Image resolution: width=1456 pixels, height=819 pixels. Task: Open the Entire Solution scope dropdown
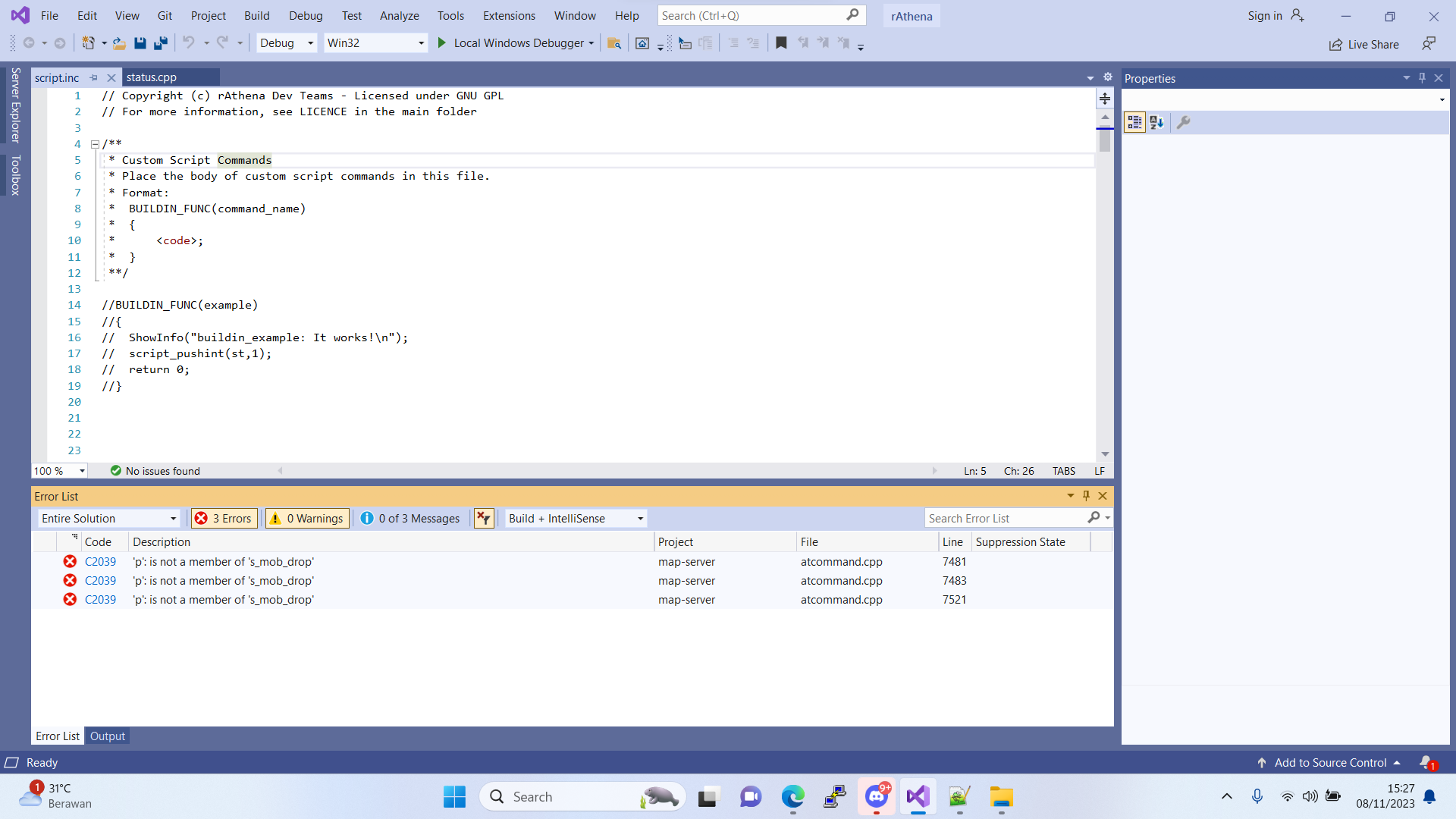coord(108,519)
